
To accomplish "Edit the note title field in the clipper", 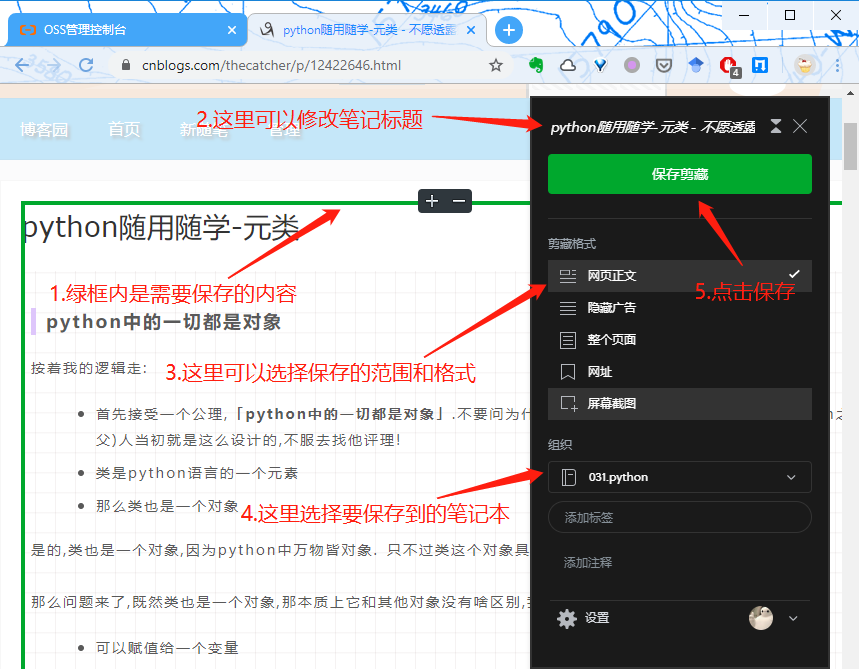I will point(652,127).
